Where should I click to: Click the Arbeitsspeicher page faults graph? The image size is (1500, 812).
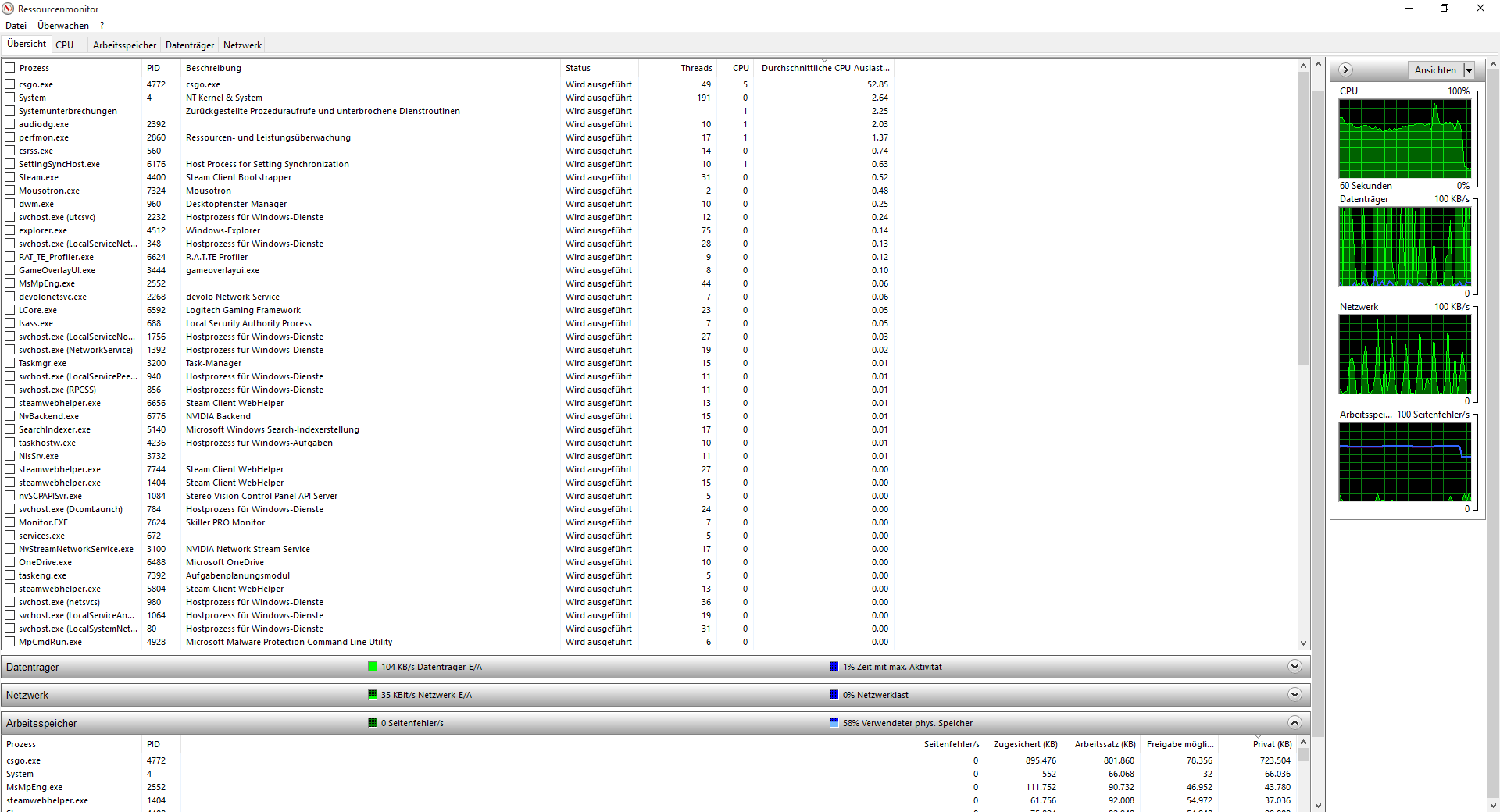pos(1405,462)
